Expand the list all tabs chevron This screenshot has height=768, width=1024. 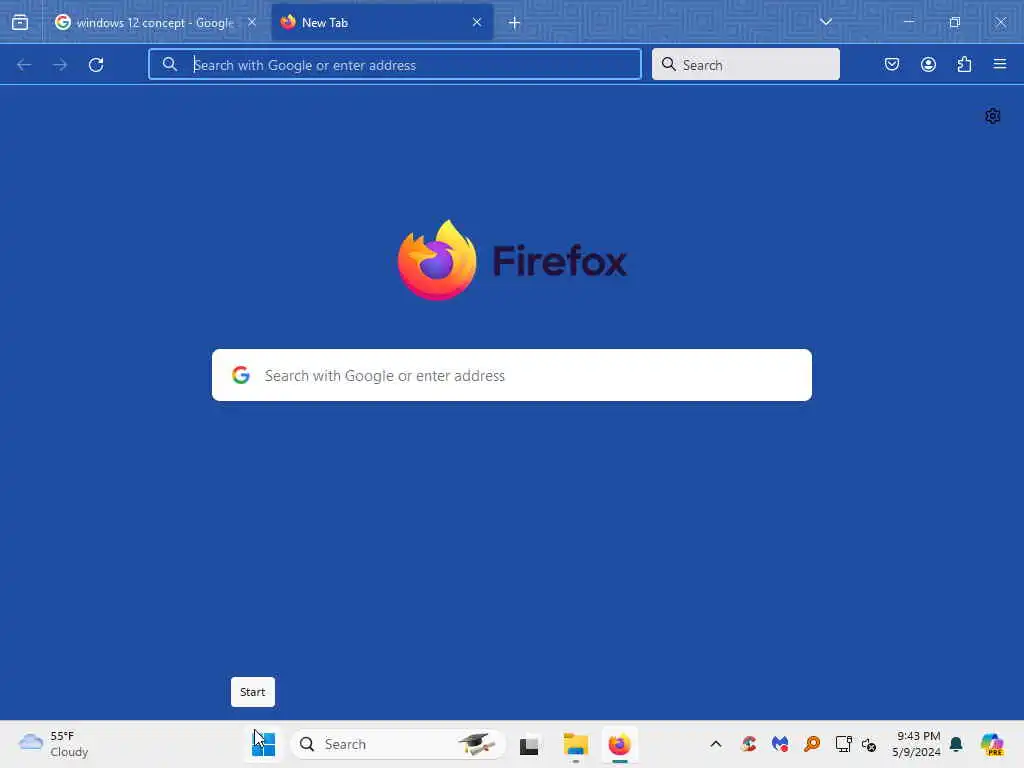coord(825,22)
